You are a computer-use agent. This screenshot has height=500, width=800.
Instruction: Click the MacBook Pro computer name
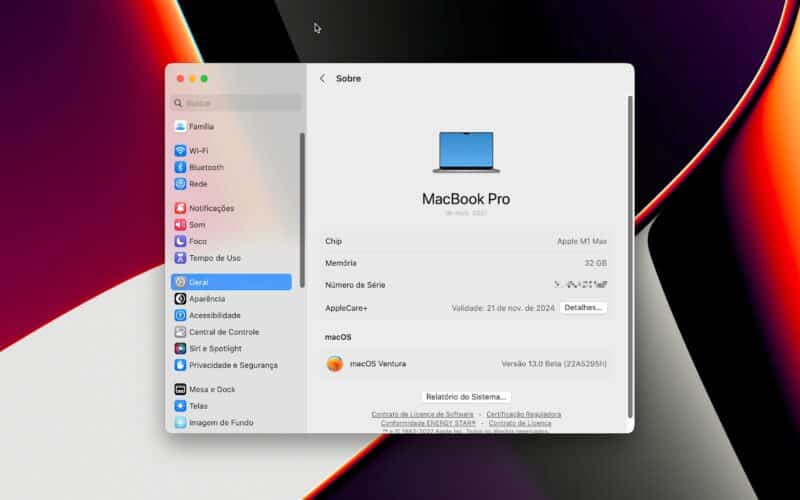pos(466,199)
